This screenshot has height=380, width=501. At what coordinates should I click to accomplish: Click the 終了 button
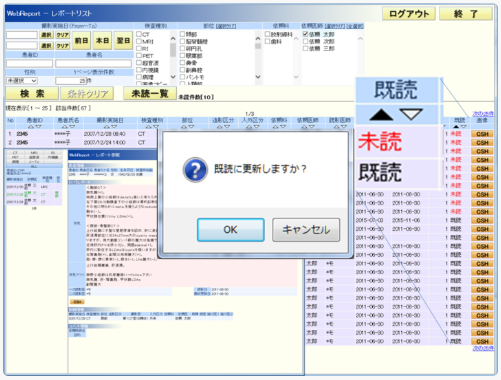[466, 14]
